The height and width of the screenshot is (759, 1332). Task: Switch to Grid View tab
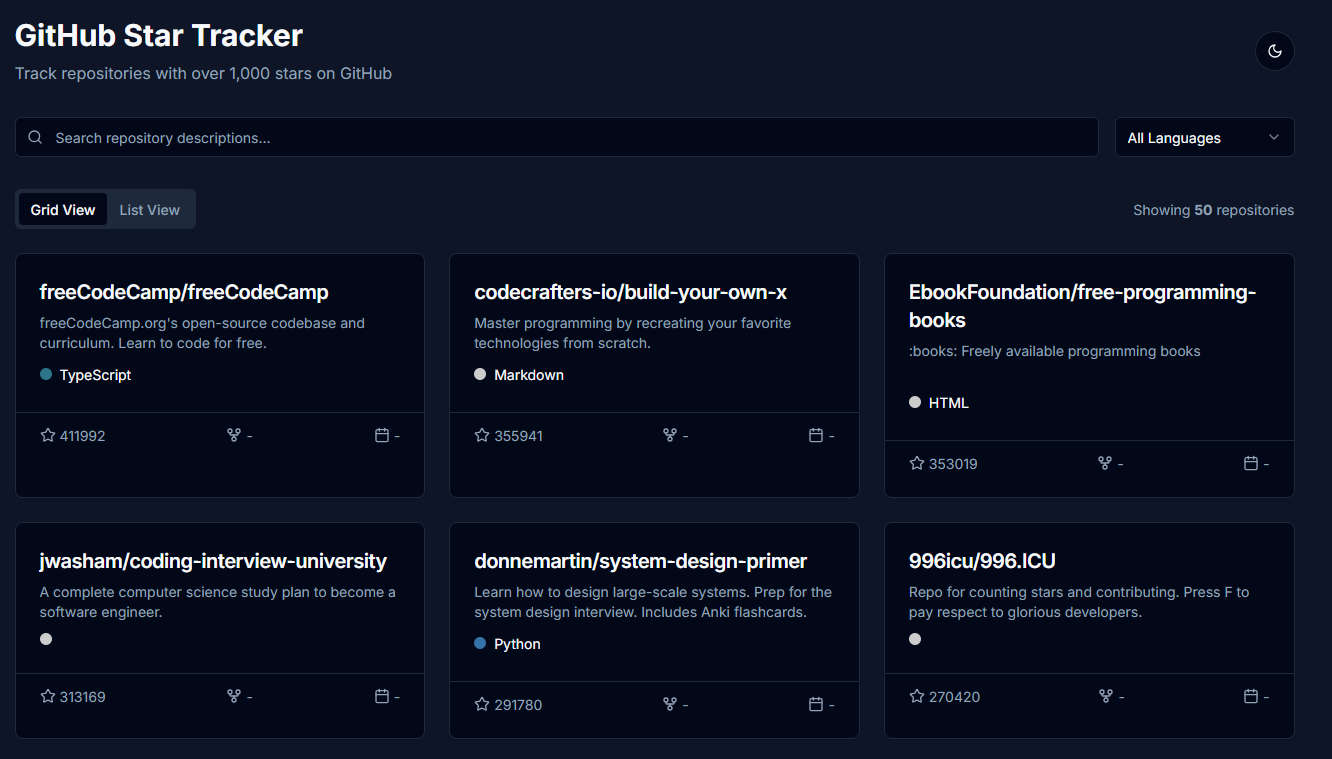click(63, 209)
